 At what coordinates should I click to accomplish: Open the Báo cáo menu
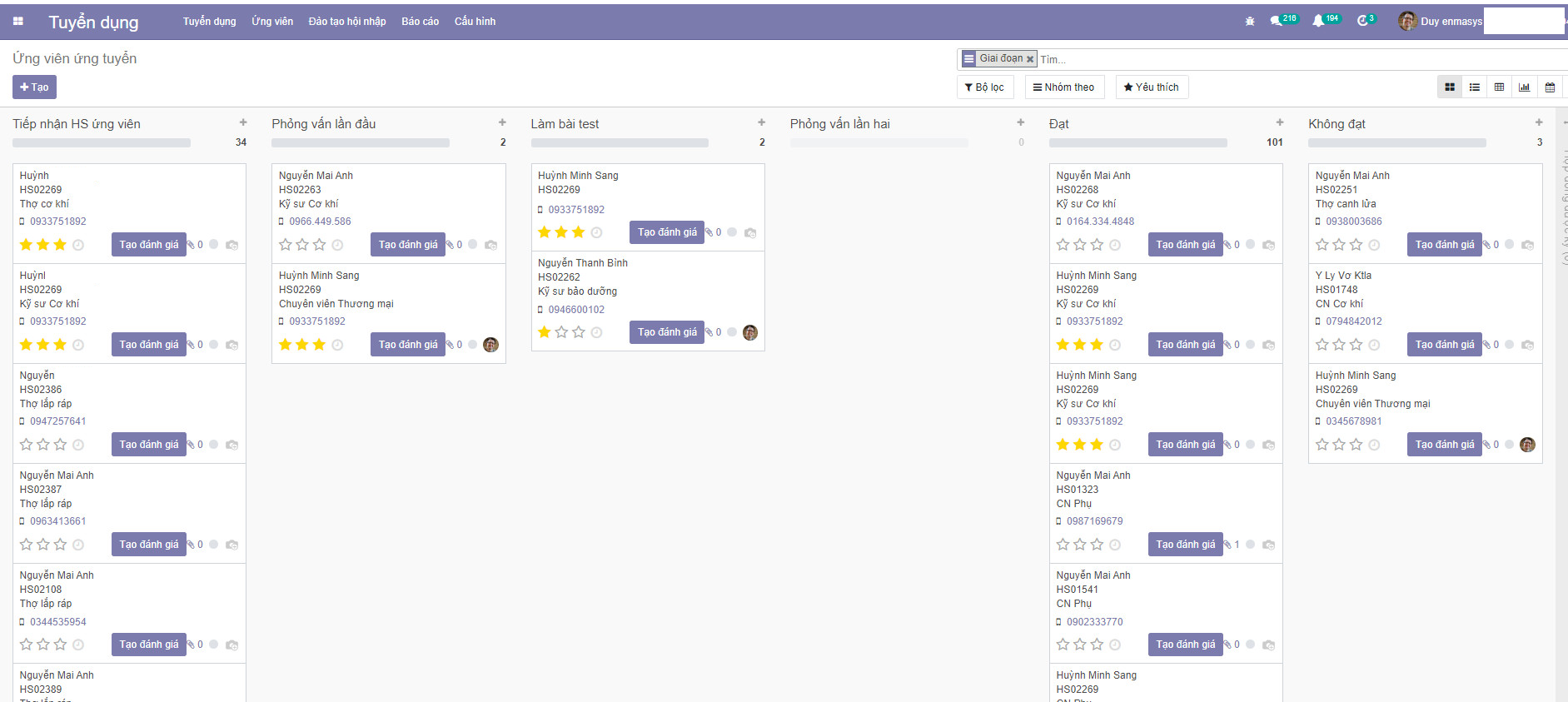(x=420, y=22)
